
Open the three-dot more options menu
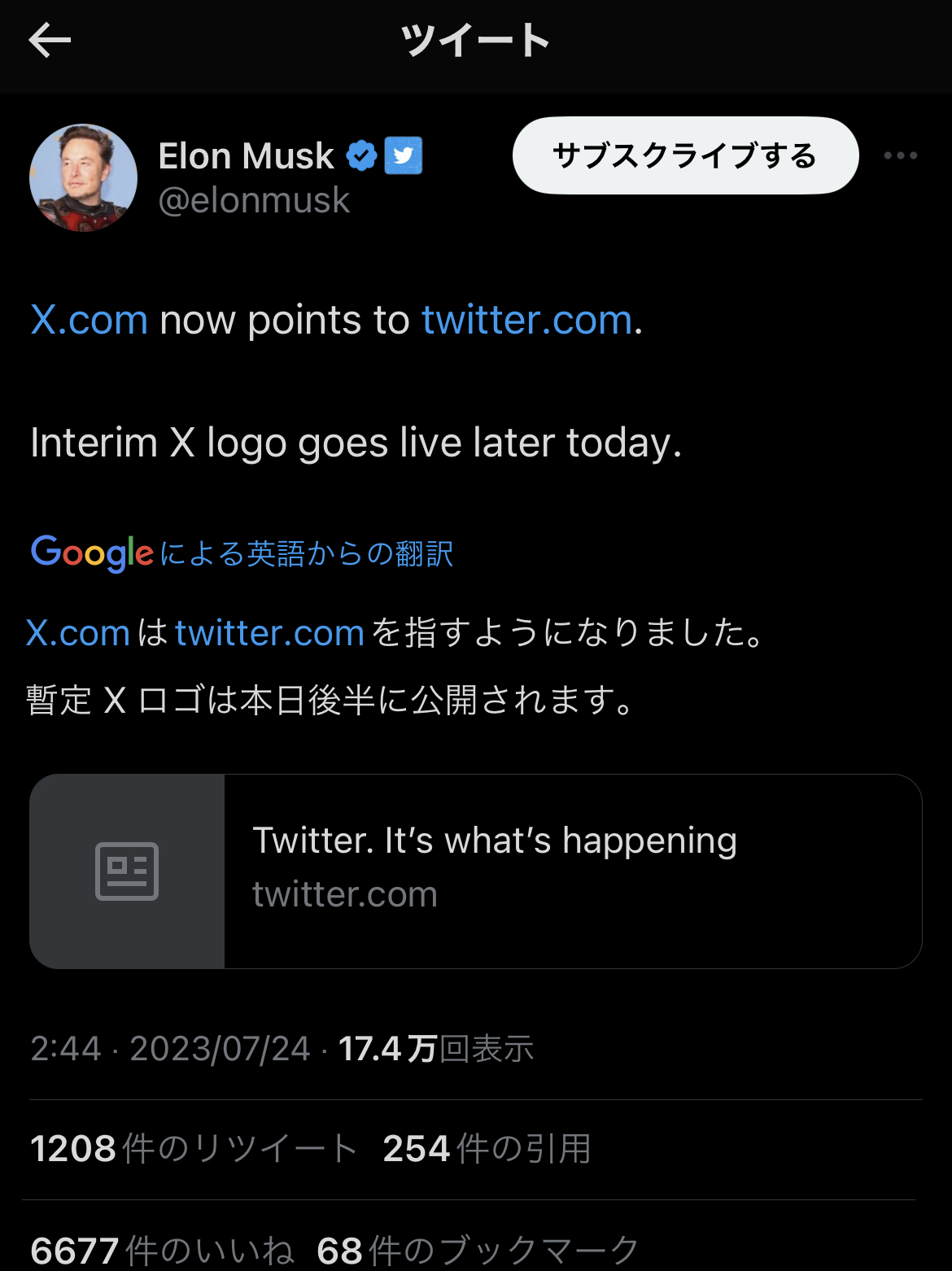click(x=900, y=155)
